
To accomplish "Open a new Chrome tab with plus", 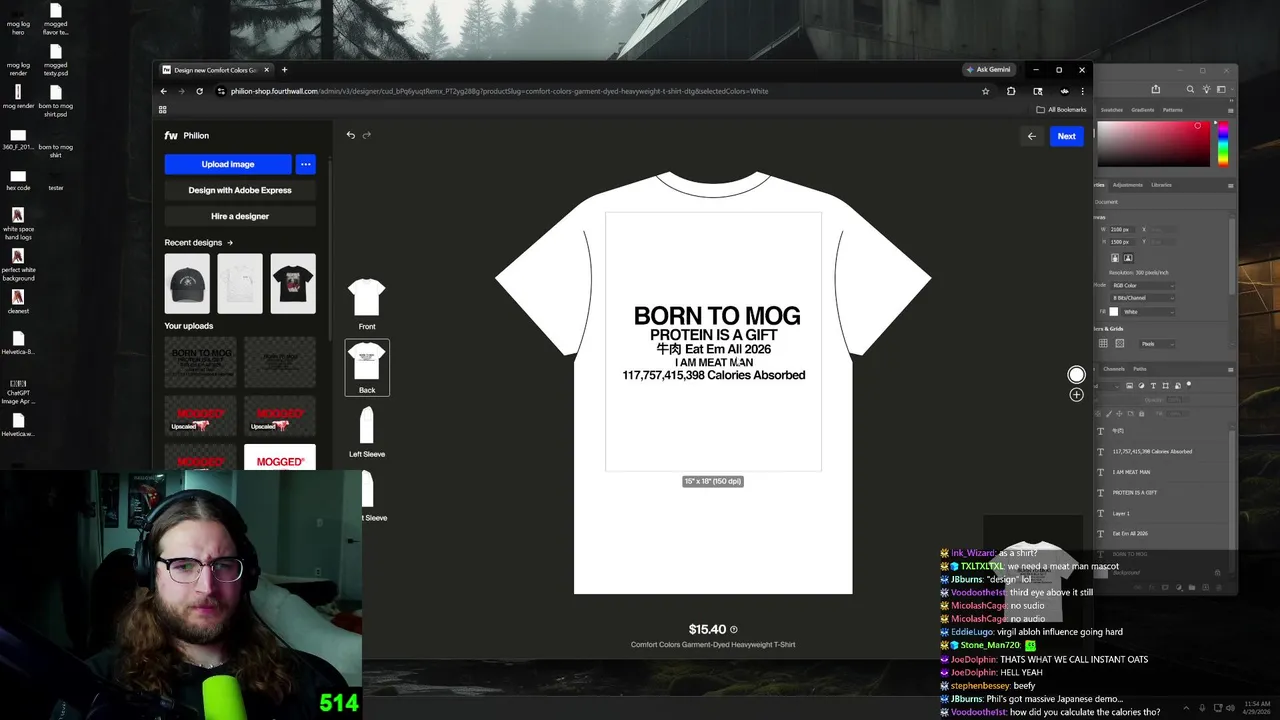I will [x=284, y=70].
